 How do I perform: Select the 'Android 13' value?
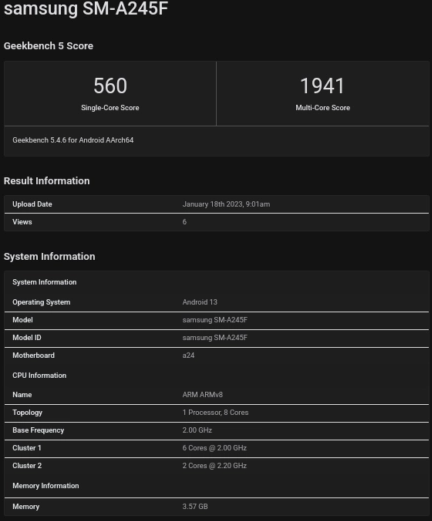pyautogui.click(x=200, y=302)
